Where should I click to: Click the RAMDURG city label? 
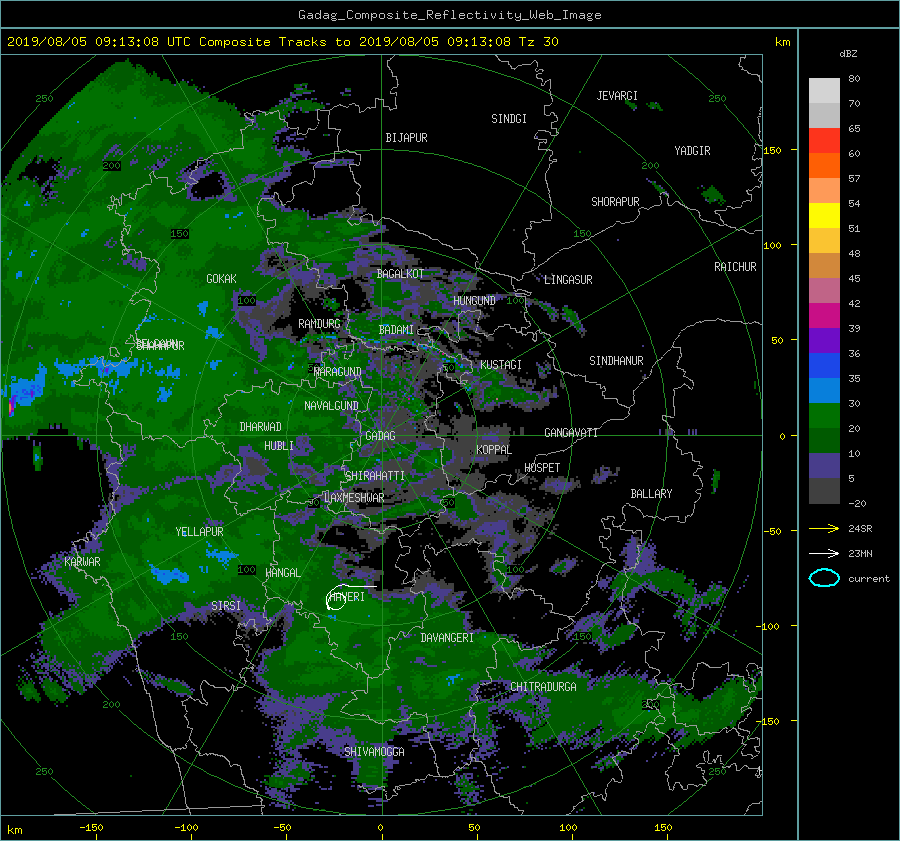319,324
